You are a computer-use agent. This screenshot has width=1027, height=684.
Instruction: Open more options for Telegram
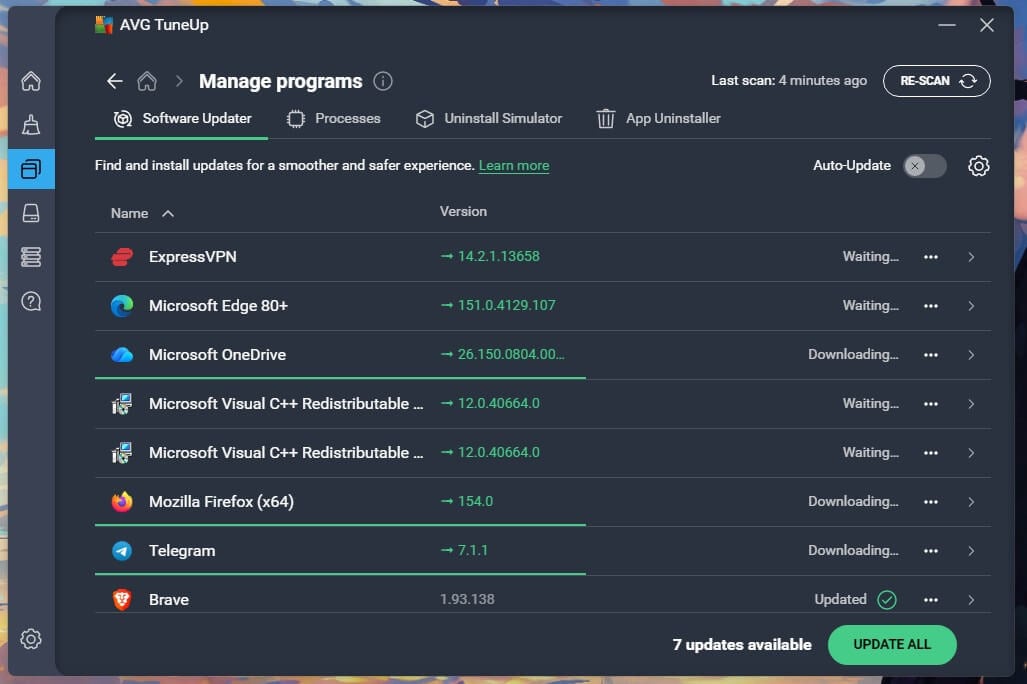coord(931,551)
